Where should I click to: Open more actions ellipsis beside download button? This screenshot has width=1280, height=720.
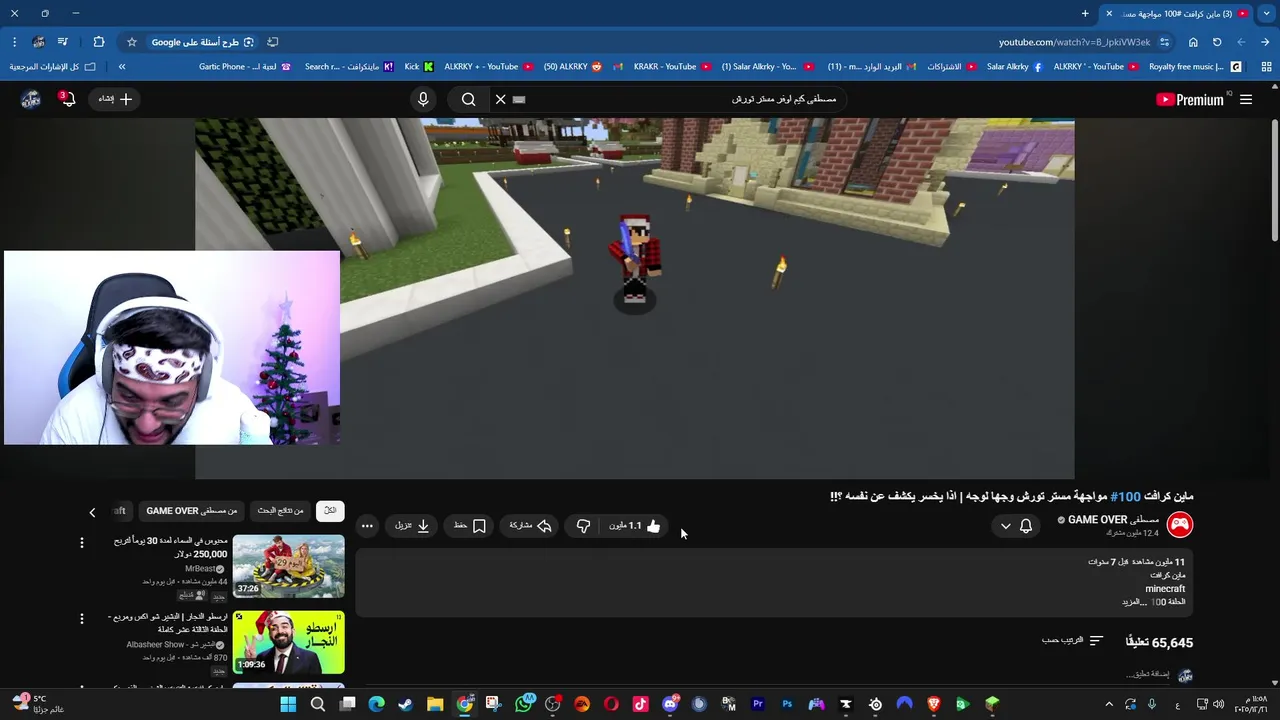[x=367, y=525]
